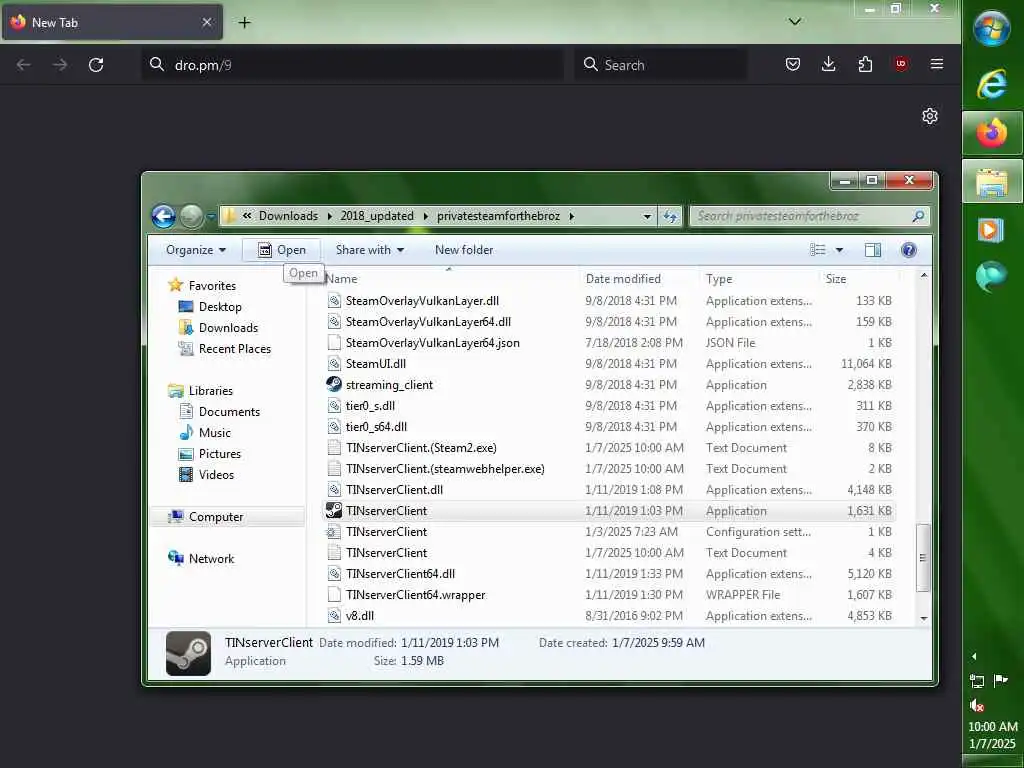Refresh the privatesteamforthebroz folder view
The width and height of the screenshot is (1024, 768).
click(x=671, y=216)
